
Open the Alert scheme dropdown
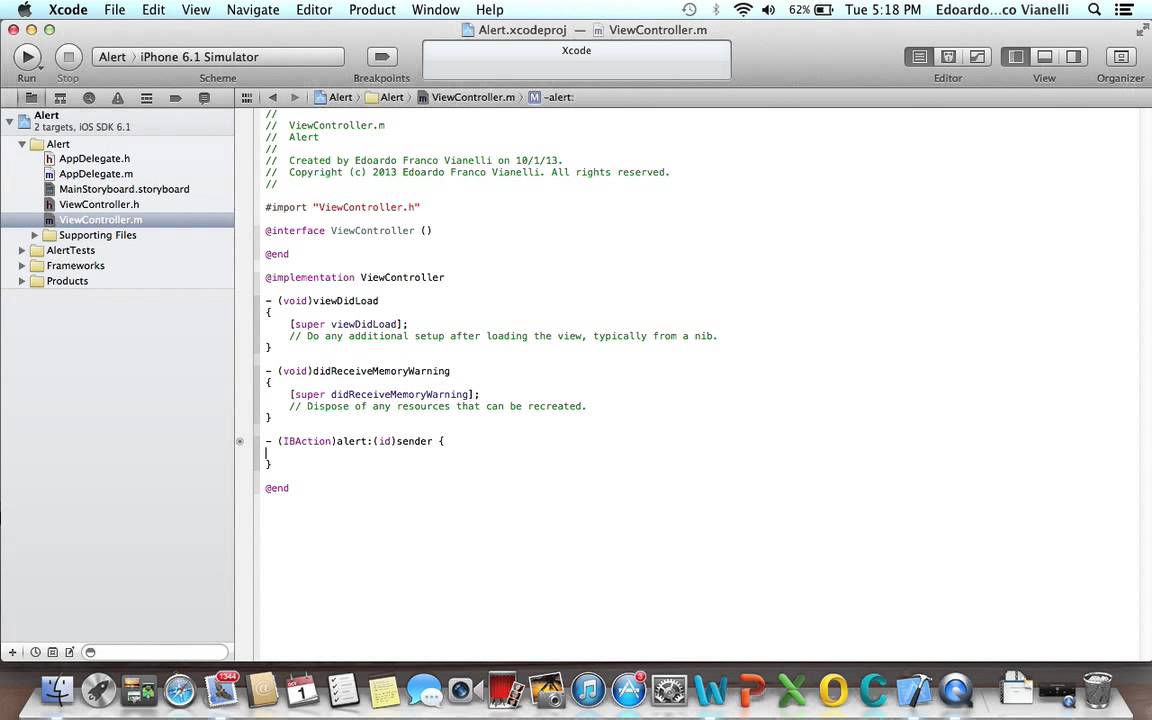112,57
